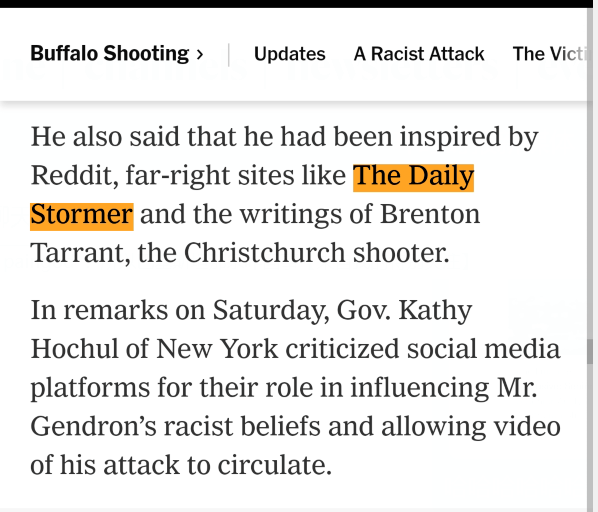
Task: Click the word 'Christchurch' in the text
Action: [265, 253]
